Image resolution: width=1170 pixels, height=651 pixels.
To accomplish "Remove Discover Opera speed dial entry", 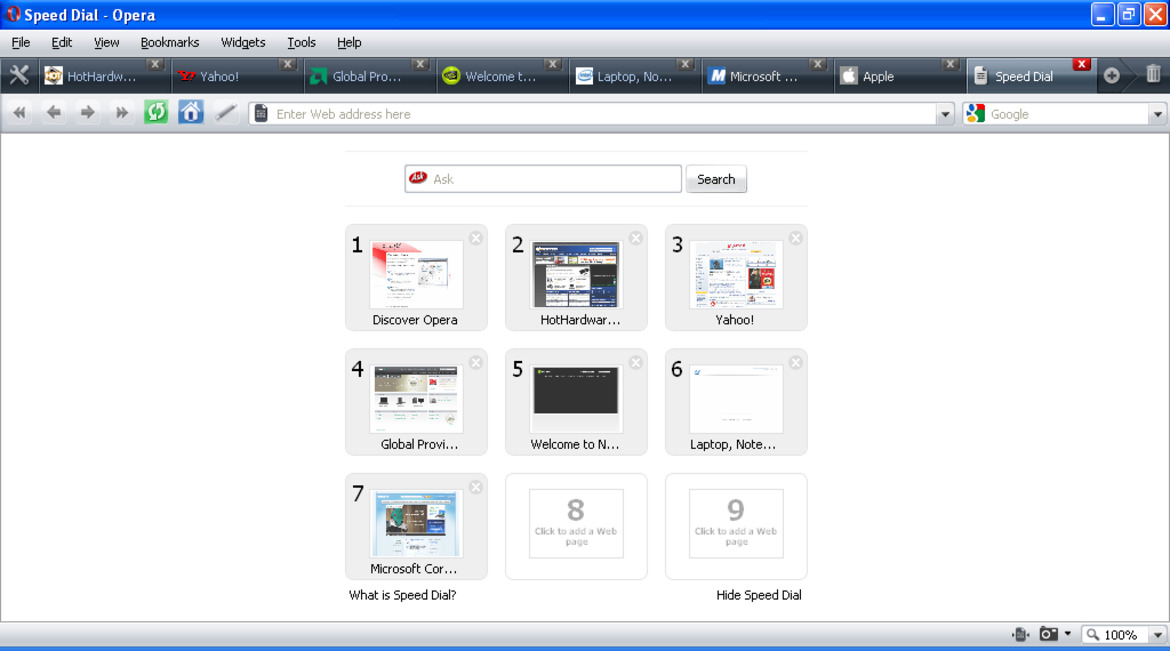I will click(x=476, y=238).
